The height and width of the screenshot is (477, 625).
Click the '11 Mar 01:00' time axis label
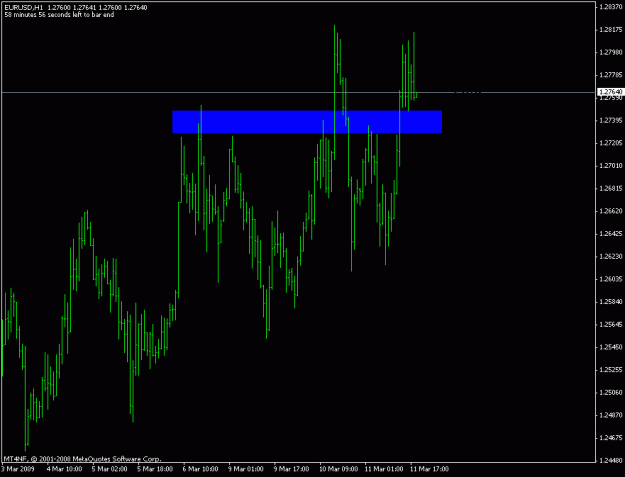click(384, 469)
